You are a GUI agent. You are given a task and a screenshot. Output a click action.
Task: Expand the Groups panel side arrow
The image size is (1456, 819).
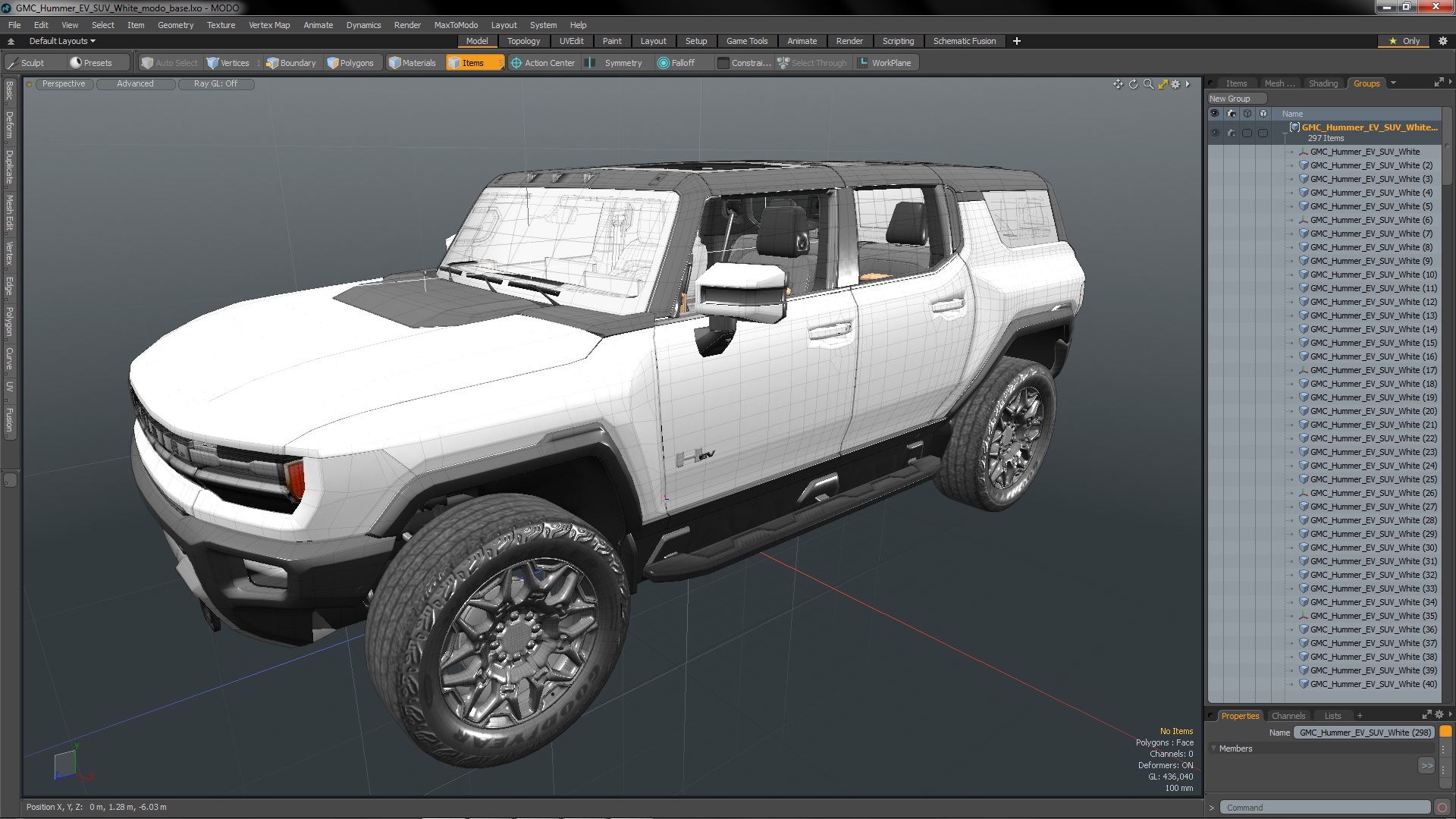[1451, 82]
